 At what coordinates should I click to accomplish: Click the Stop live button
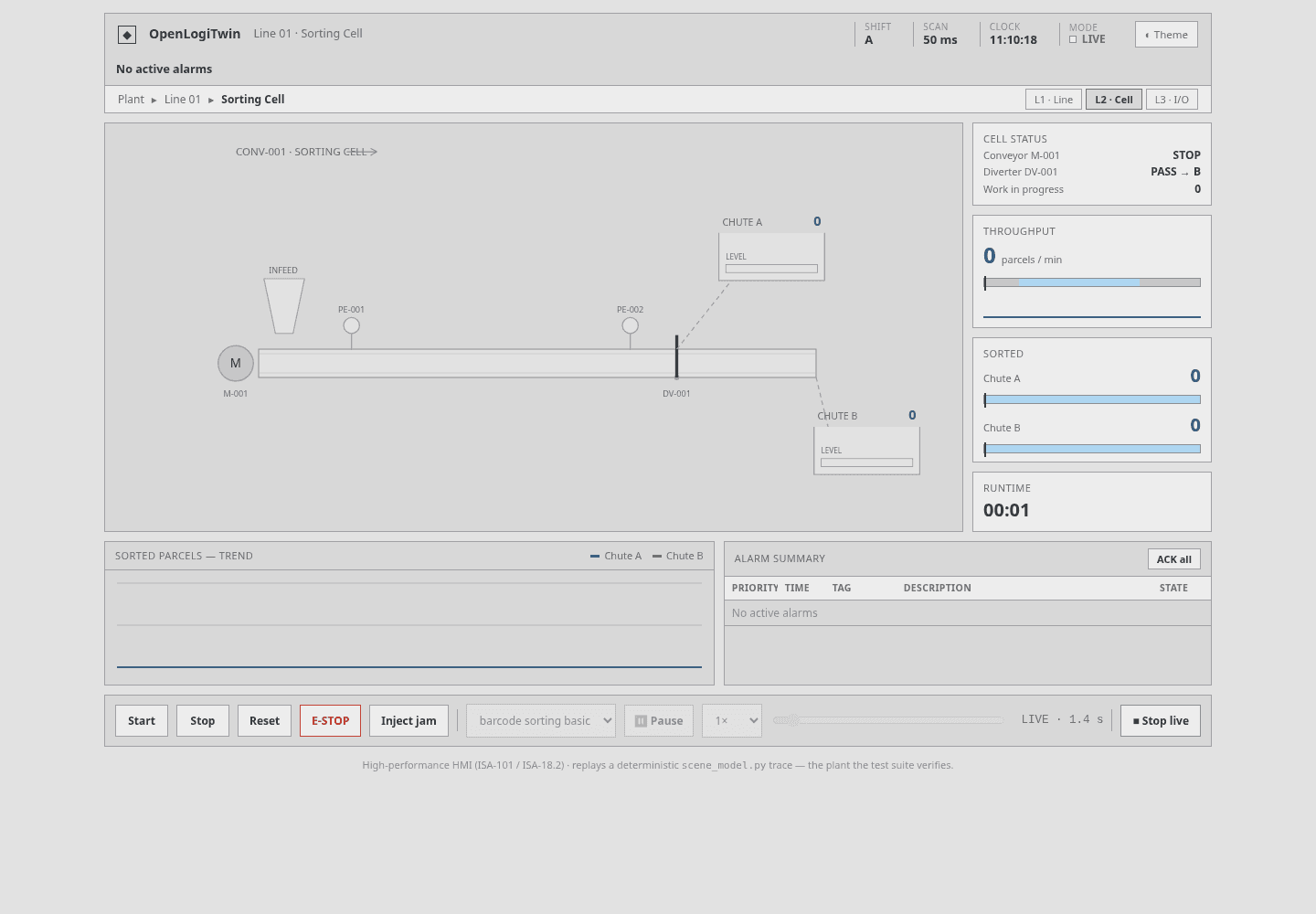(x=1161, y=720)
